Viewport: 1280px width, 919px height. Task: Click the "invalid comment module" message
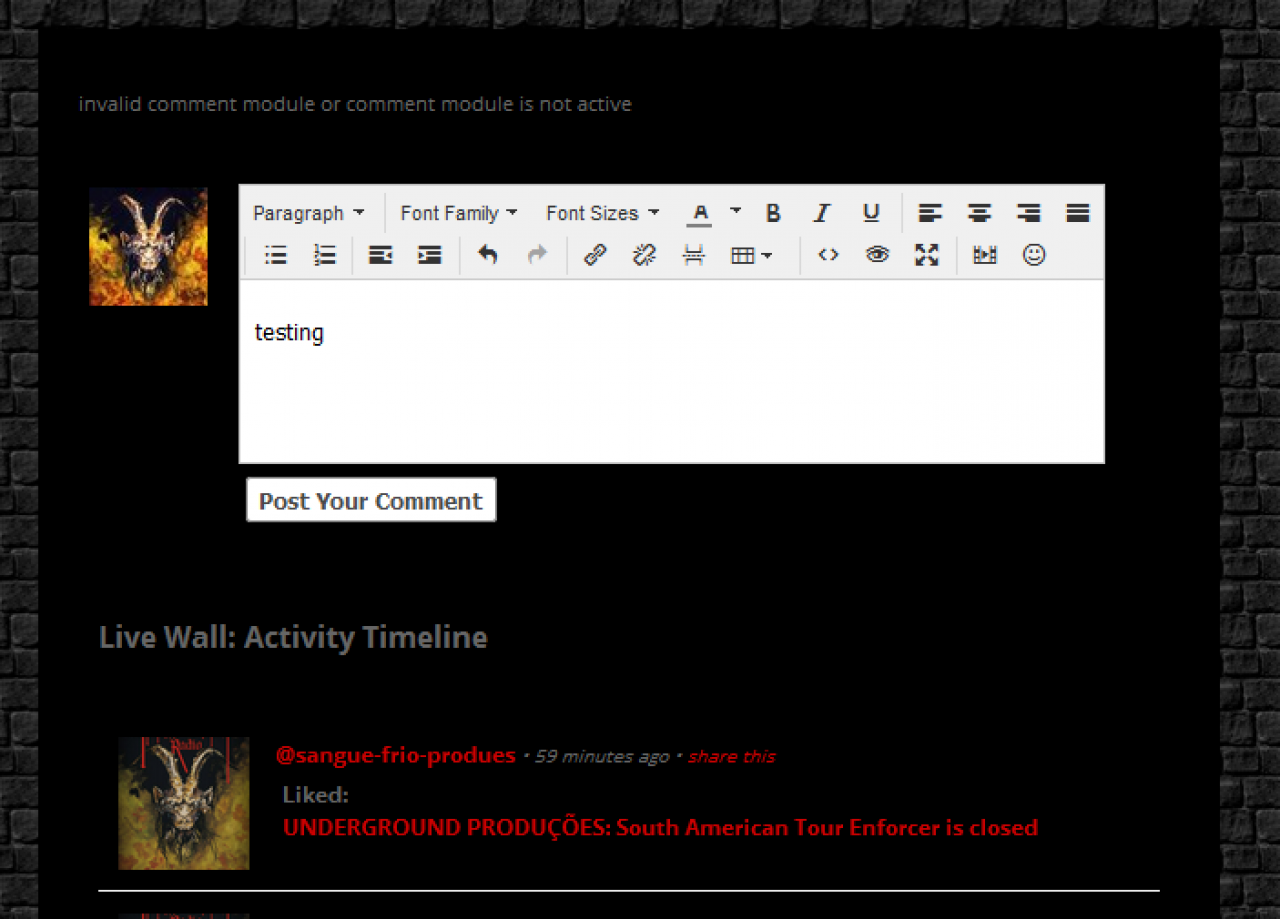pos(355,104)
